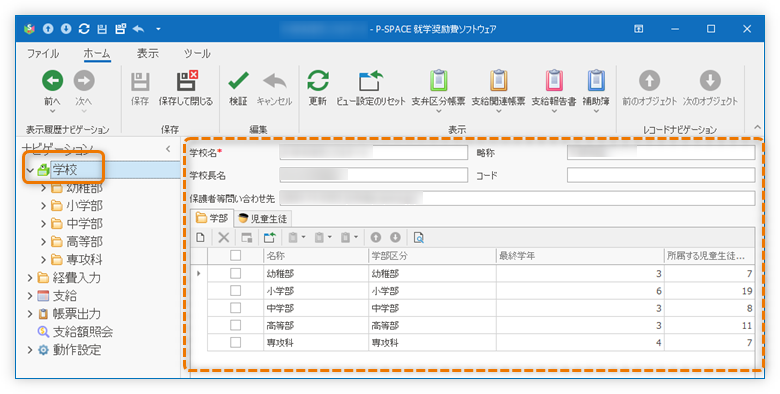Screen dimensions: 780x394
Task: Sort by the 名称 column header
Action: click(316, 256)
